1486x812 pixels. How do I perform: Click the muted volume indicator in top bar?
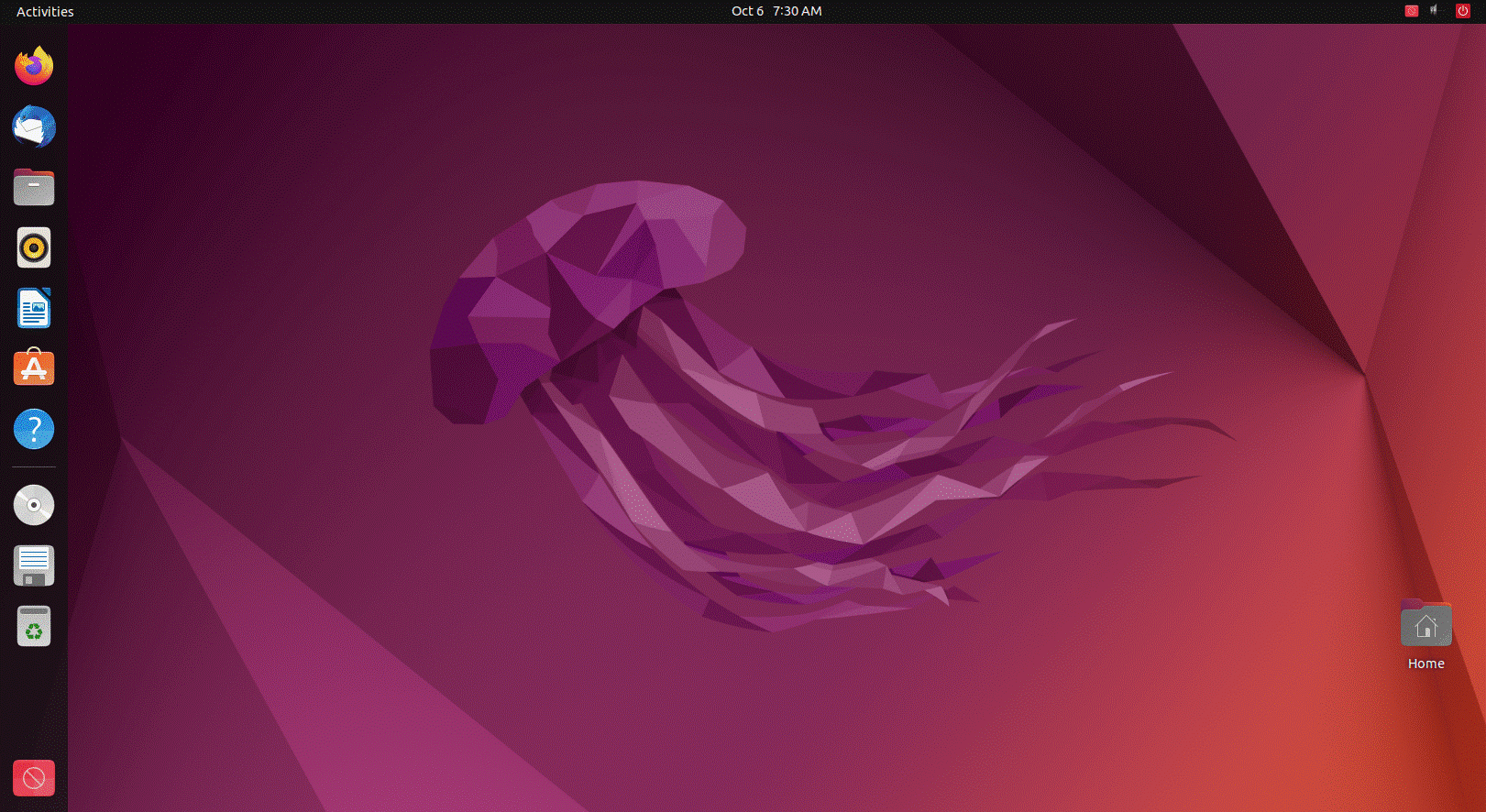[1435, 11]
